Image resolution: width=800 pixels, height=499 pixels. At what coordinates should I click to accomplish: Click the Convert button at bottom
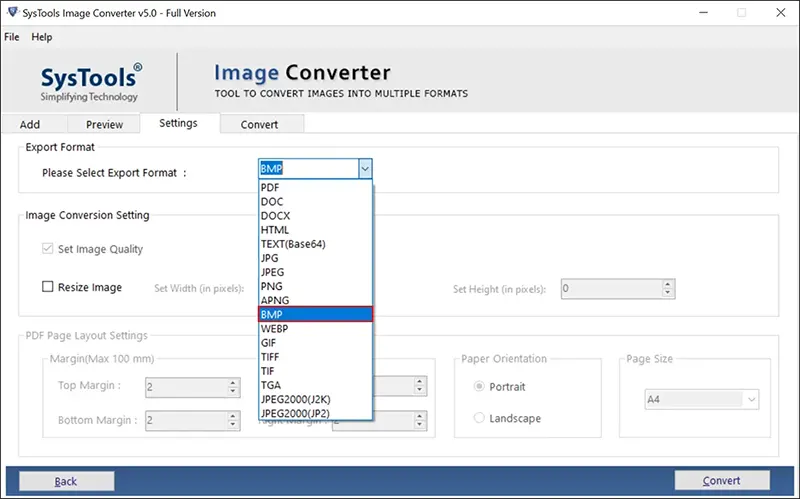coord(721,481)
